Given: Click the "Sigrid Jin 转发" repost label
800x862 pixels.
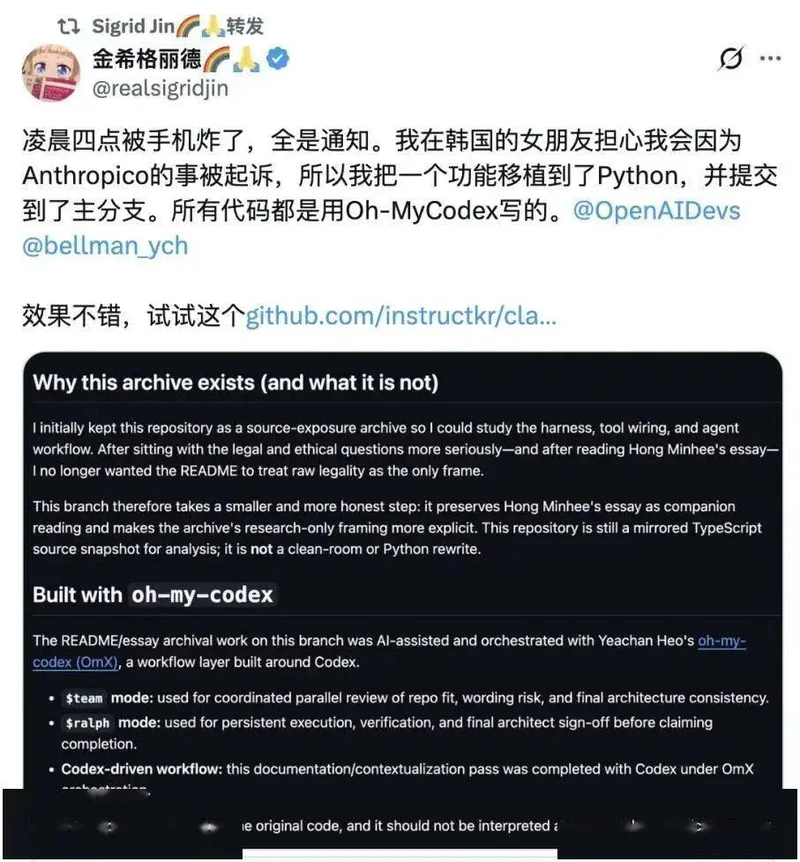Looking at the screenshot, I should click(x=177, y=26).
